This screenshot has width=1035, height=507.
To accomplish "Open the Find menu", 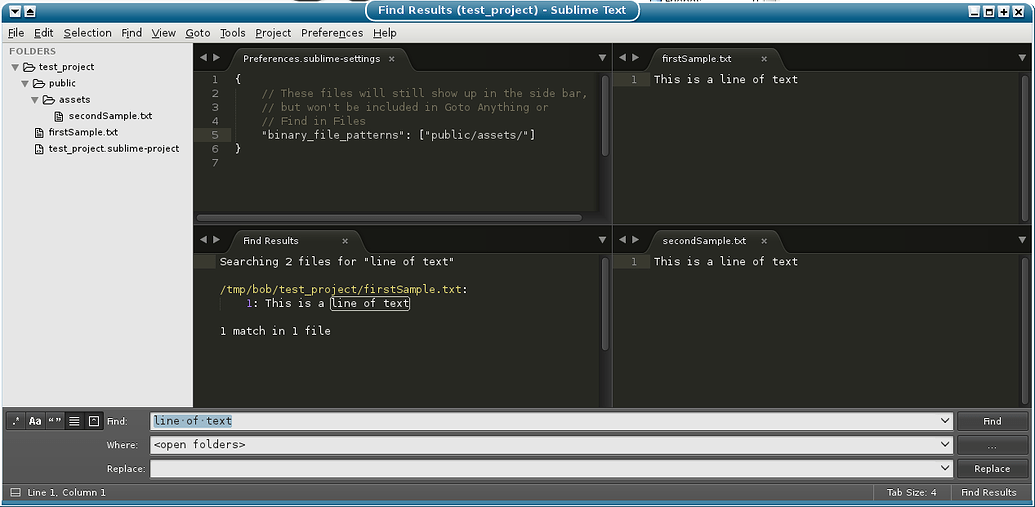I will [131, 33].
